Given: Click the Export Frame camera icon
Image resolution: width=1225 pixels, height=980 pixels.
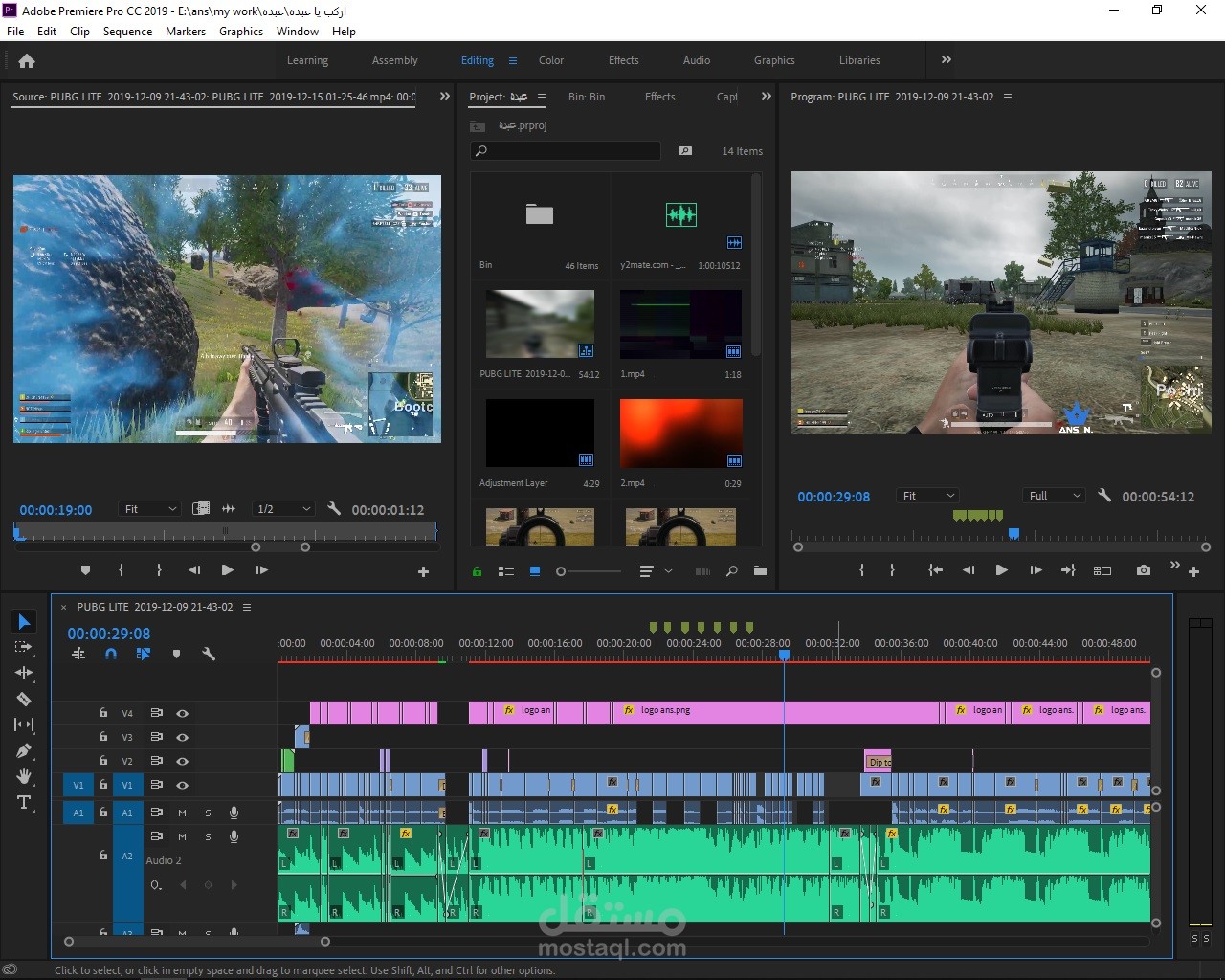Looking at the screenshot, I should [1143, 570].
